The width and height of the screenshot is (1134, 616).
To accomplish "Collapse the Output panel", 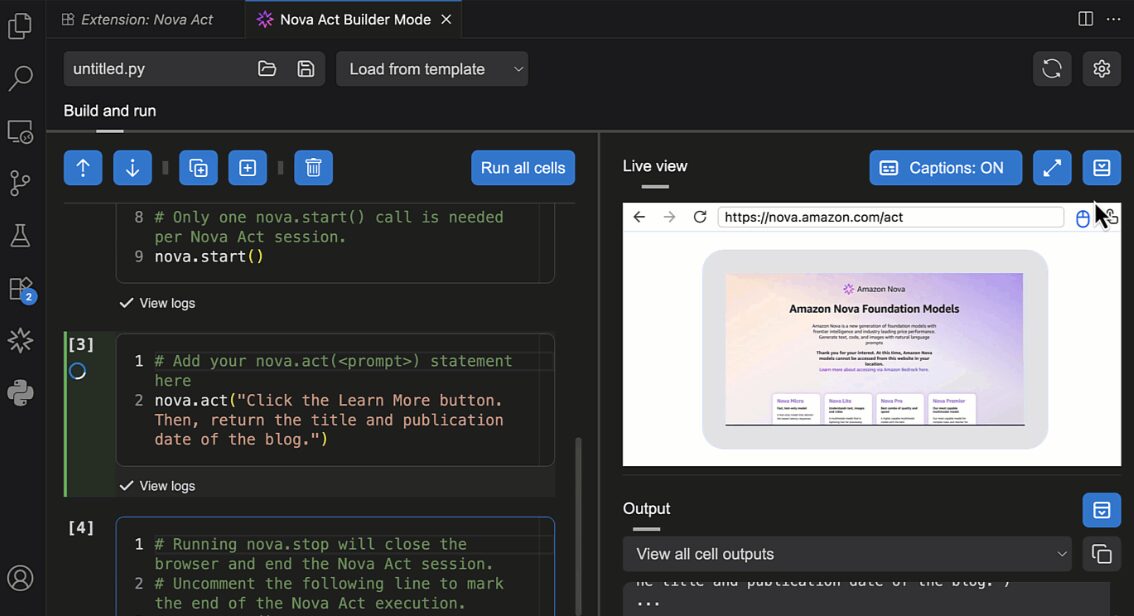I will (1101, 510).
